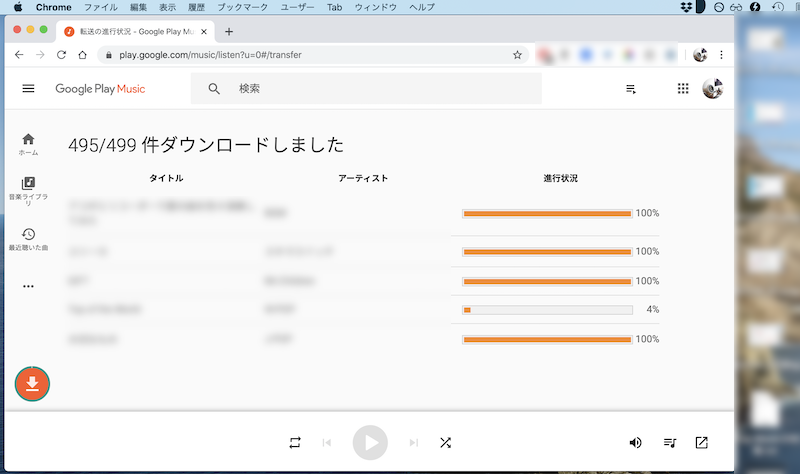
Task: Open the mini player pop-out icon
Action: click(701, 442)
